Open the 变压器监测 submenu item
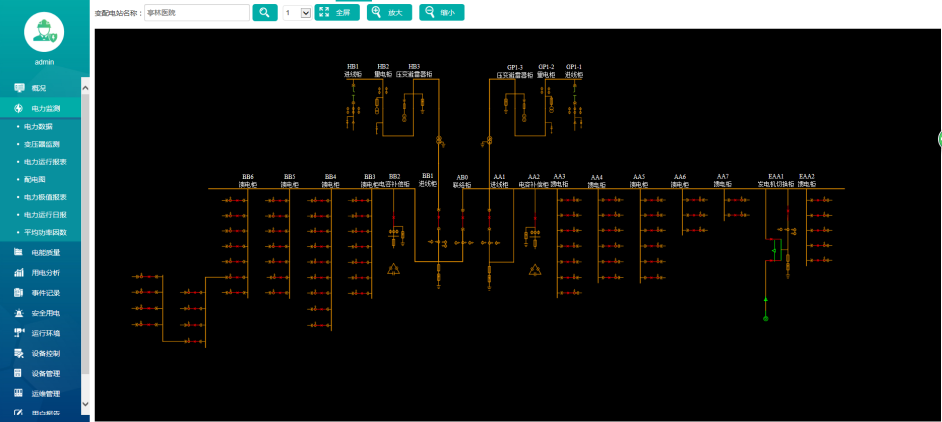Image resolution: width=942 pixels, height=422 pixels. coord(42,144)
